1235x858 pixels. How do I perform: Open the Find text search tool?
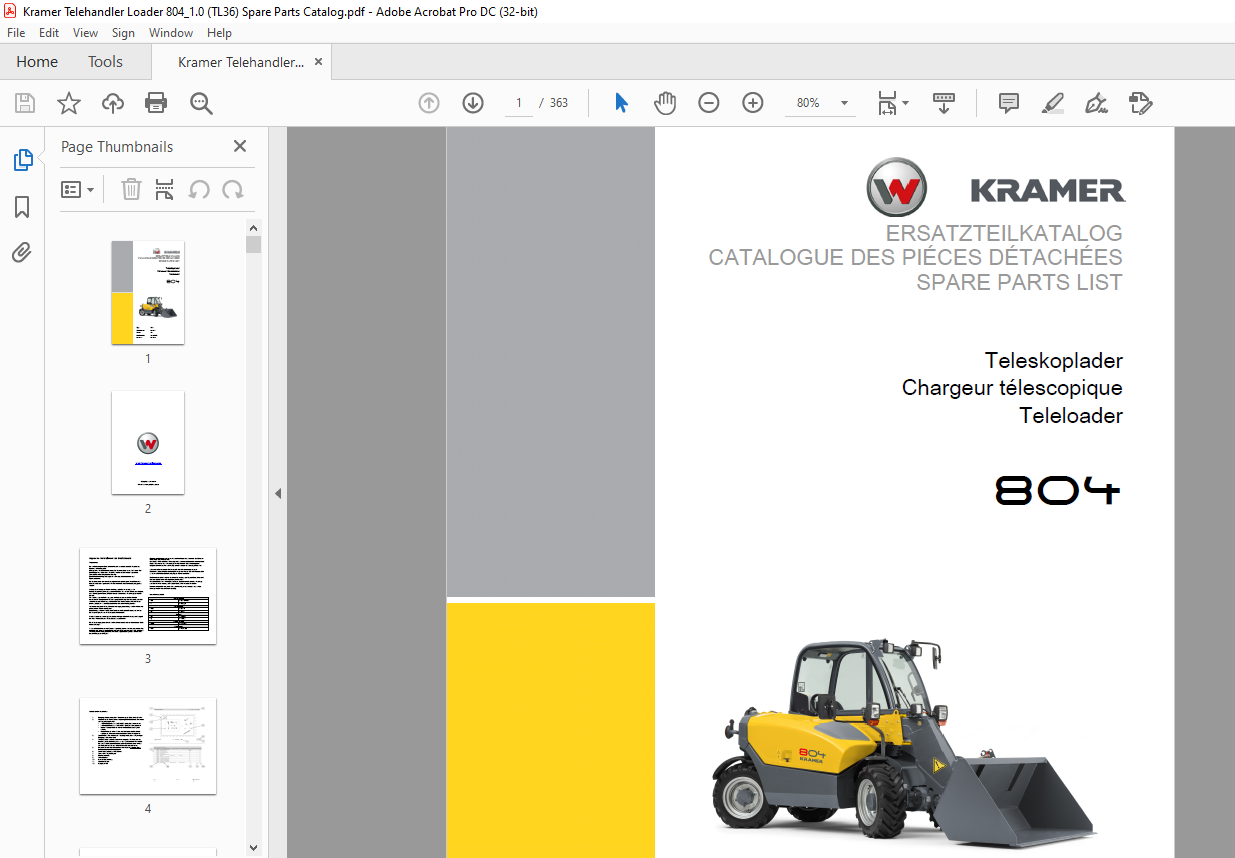(201, 103)
